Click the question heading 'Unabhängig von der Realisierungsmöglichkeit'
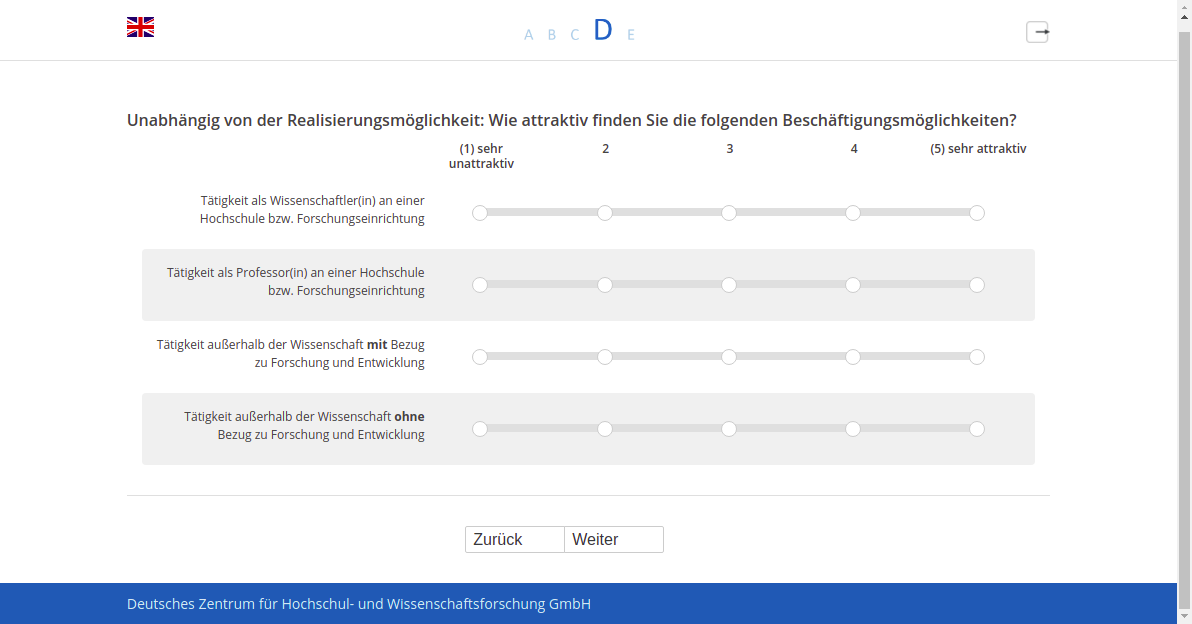 coord(572,120)
